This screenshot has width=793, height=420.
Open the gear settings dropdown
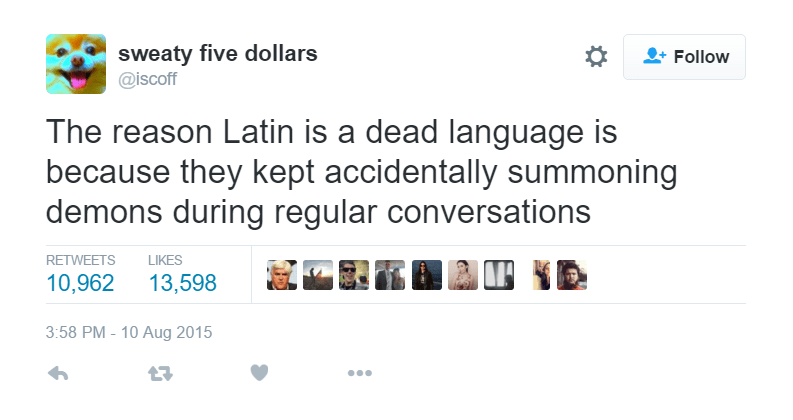click(x=596, y=57)
